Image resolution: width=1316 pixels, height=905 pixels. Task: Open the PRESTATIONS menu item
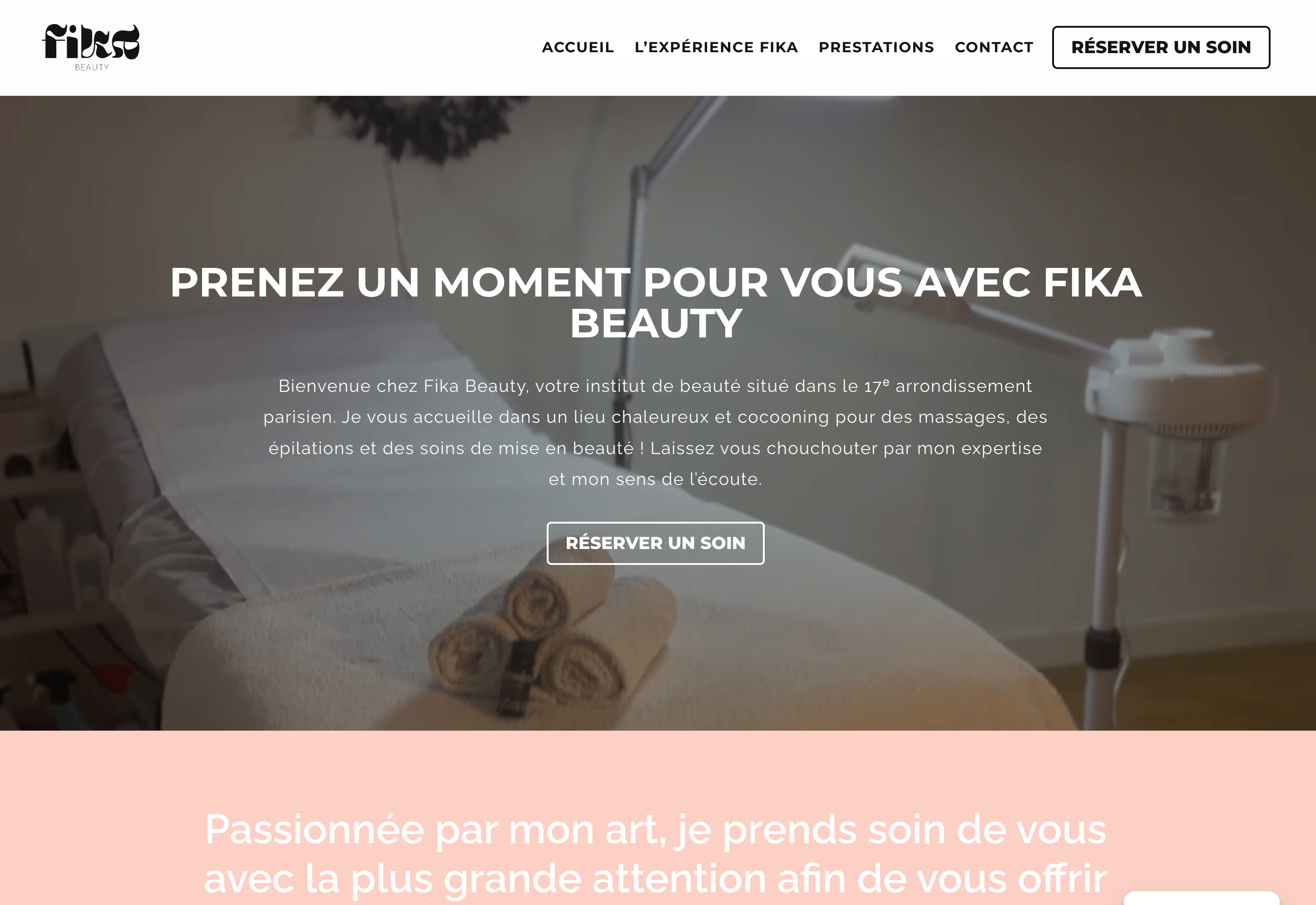click(x=876, y=47)
